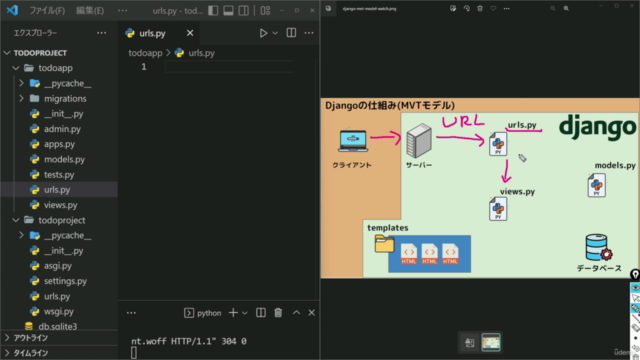Image resolution: width=640 pixels, height=360 pixels.
Task: Close the urls.py editor tab
Action: [x=190, y=33]
